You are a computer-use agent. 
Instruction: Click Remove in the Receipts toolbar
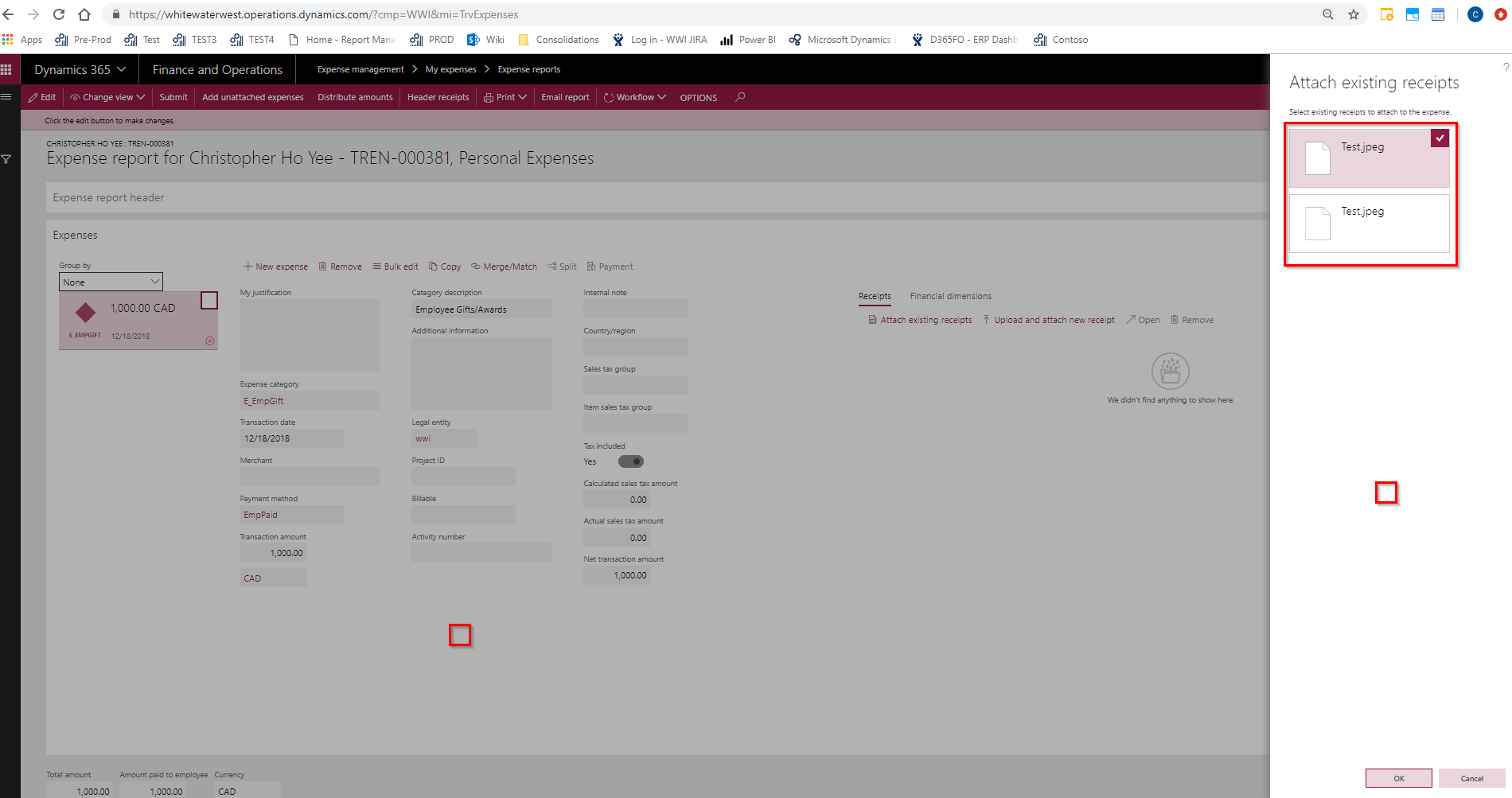pyautogui.click(x=1191, y=320)
